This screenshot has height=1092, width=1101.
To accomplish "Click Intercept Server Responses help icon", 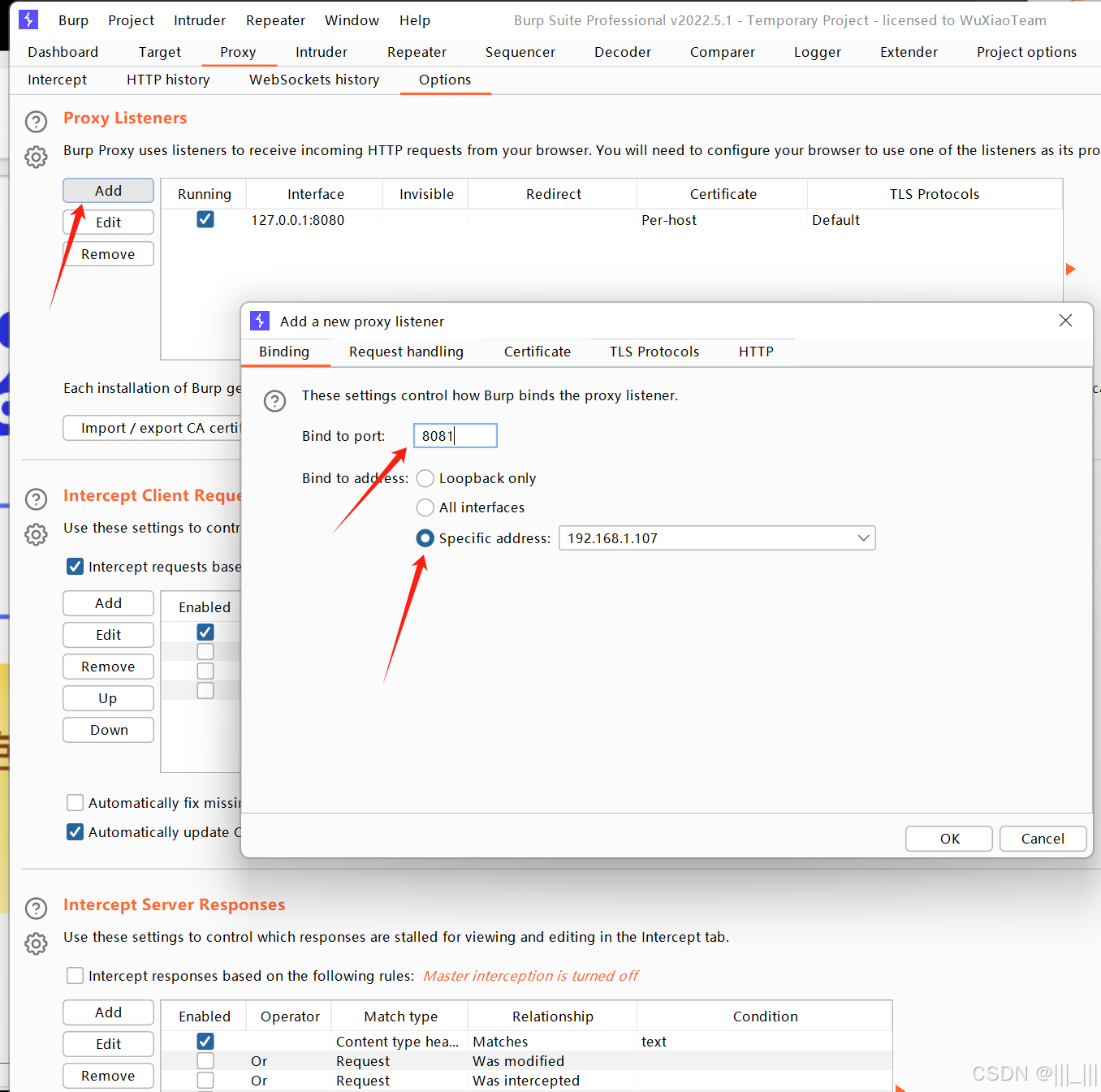I will pyautogui.click(x=36, y=908).
